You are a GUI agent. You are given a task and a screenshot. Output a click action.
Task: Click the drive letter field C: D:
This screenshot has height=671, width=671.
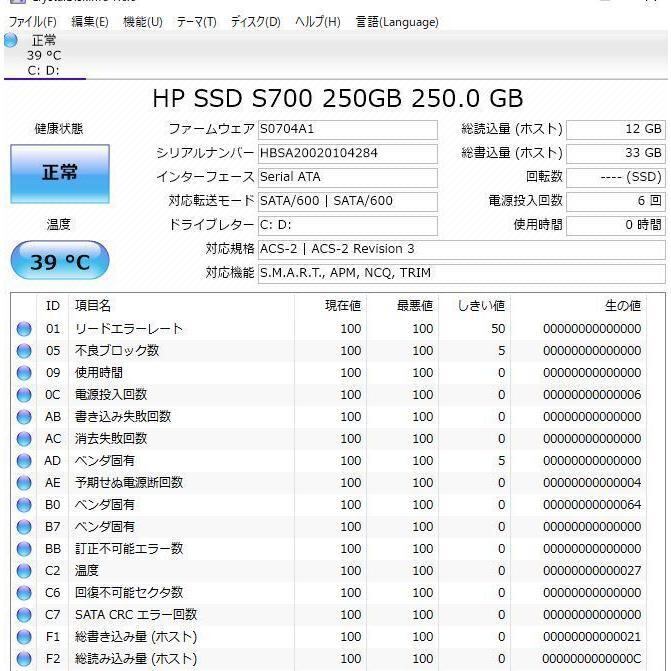click(x=347, y=226)
